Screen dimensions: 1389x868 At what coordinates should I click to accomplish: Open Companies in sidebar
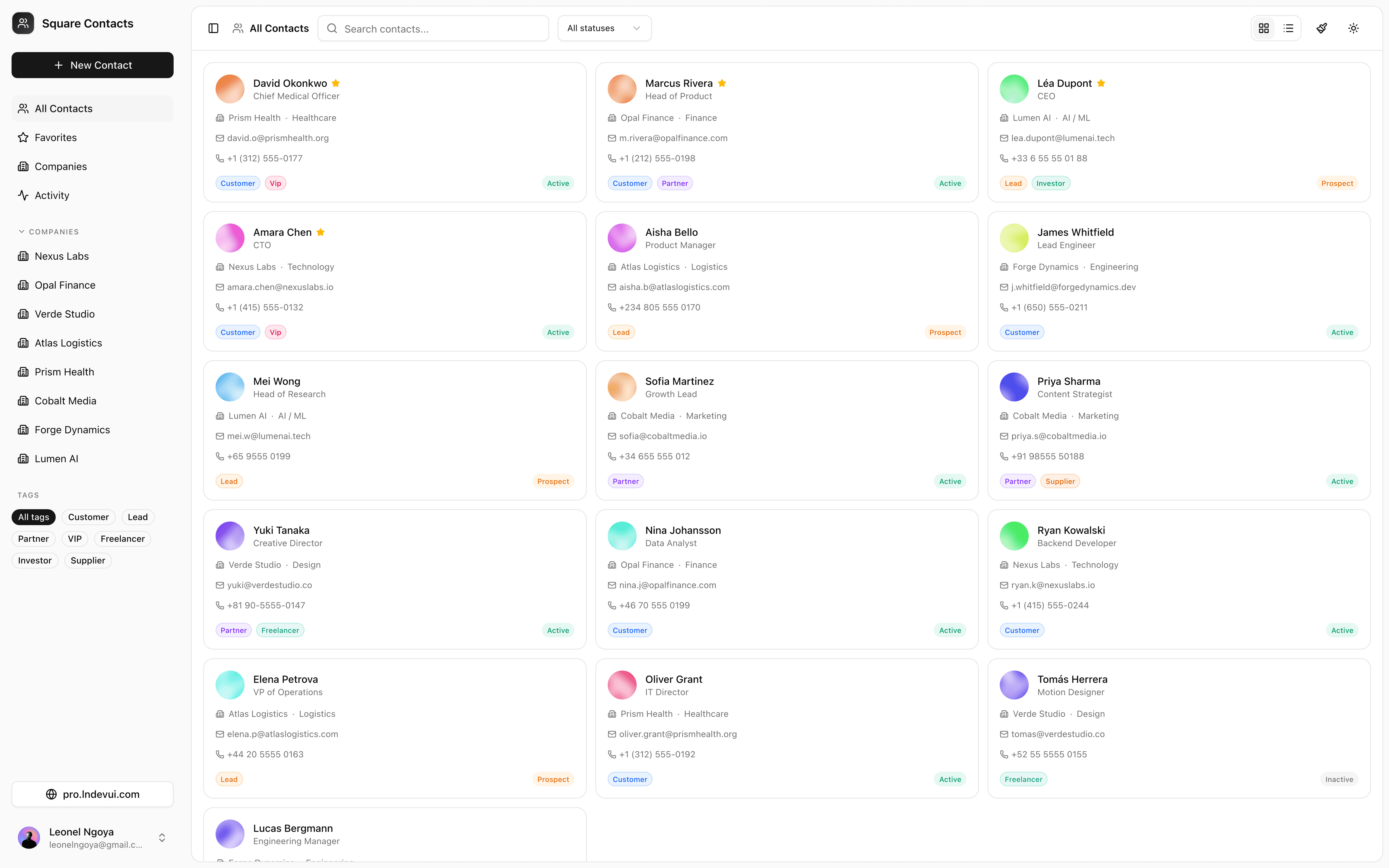click(93, 167)
